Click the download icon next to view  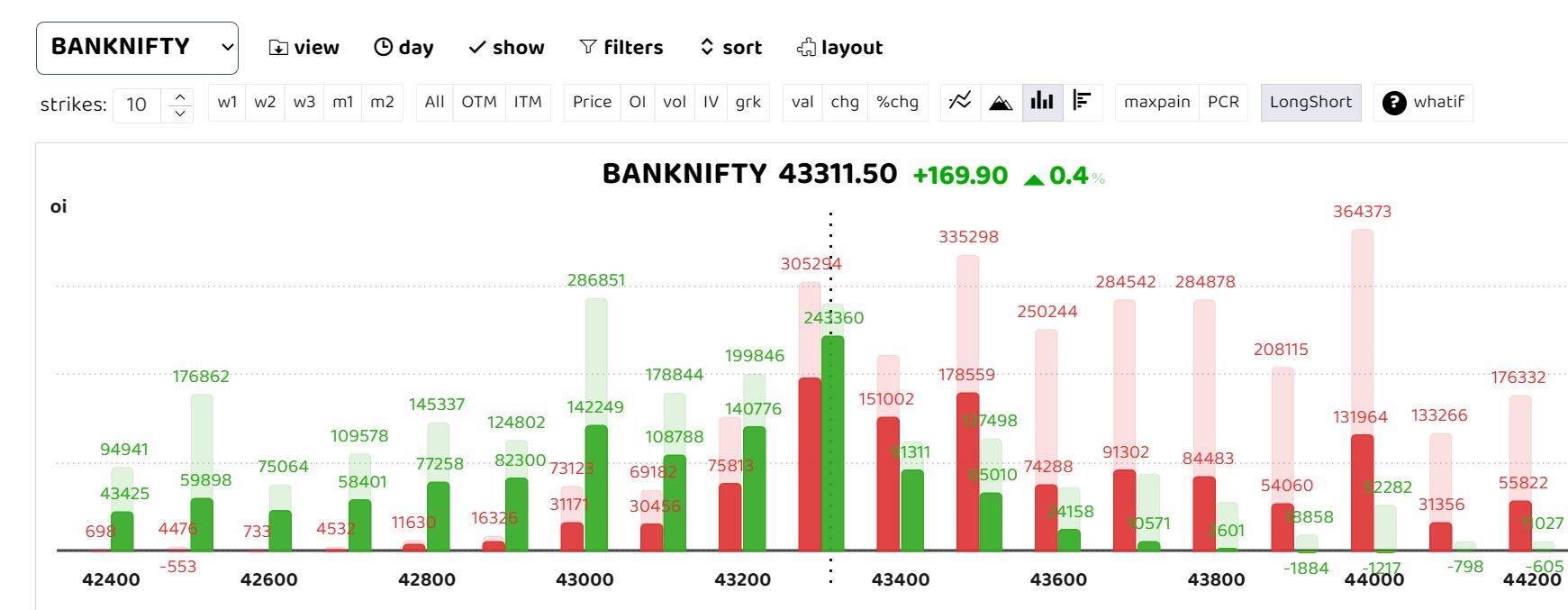point(278,48)
